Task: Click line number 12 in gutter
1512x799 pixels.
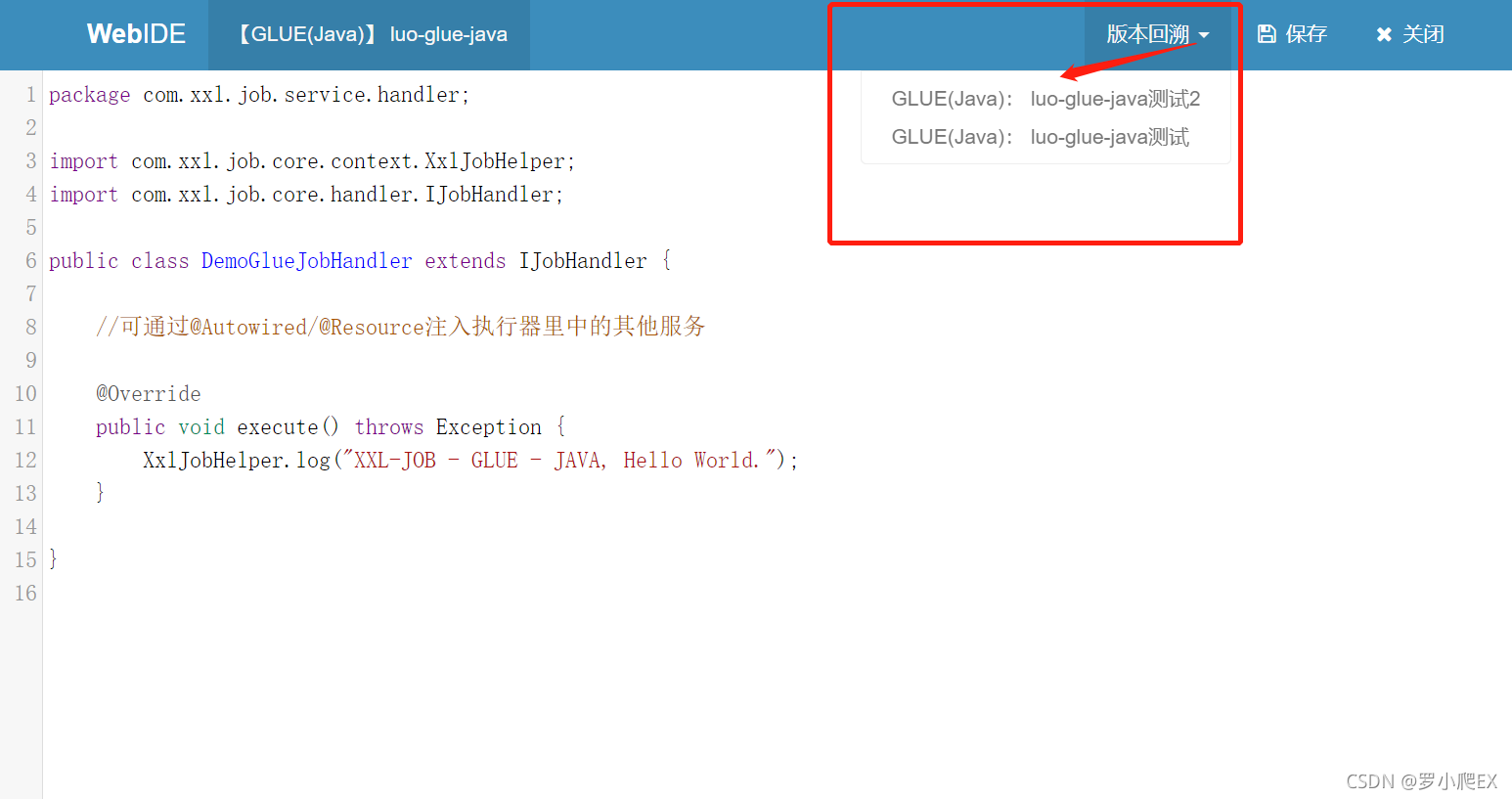Action: [25, 461]
